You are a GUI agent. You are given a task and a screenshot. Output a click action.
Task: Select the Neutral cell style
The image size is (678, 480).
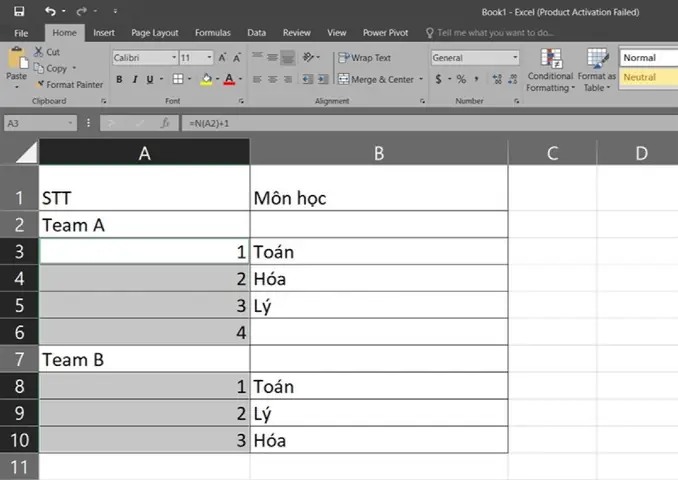(649, 77)
